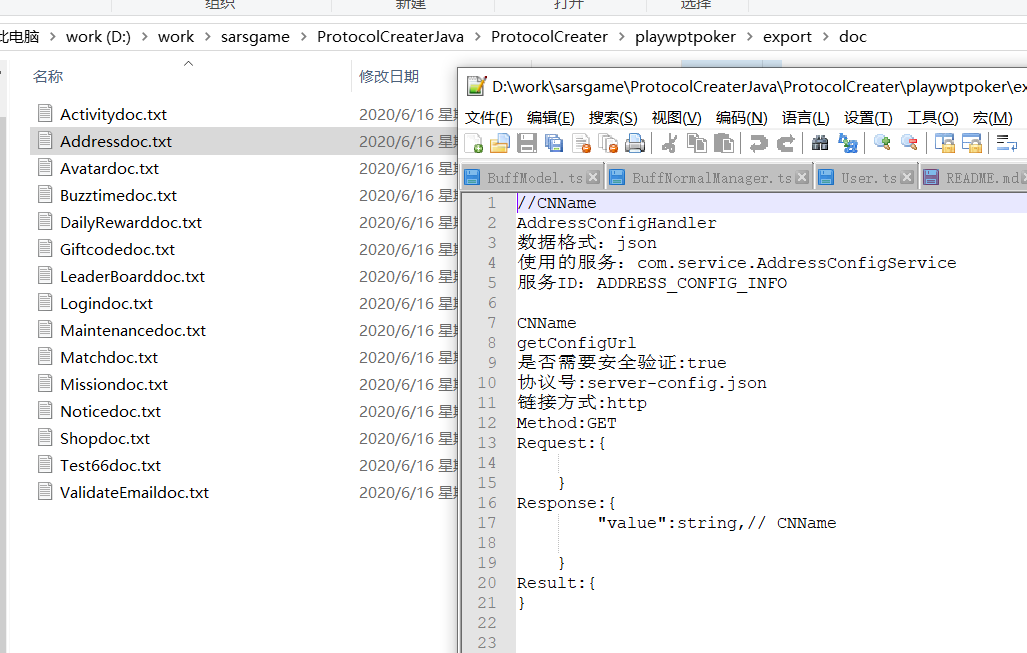
Task: Open the 编辑(E) menu
Action: click(551, 118)
